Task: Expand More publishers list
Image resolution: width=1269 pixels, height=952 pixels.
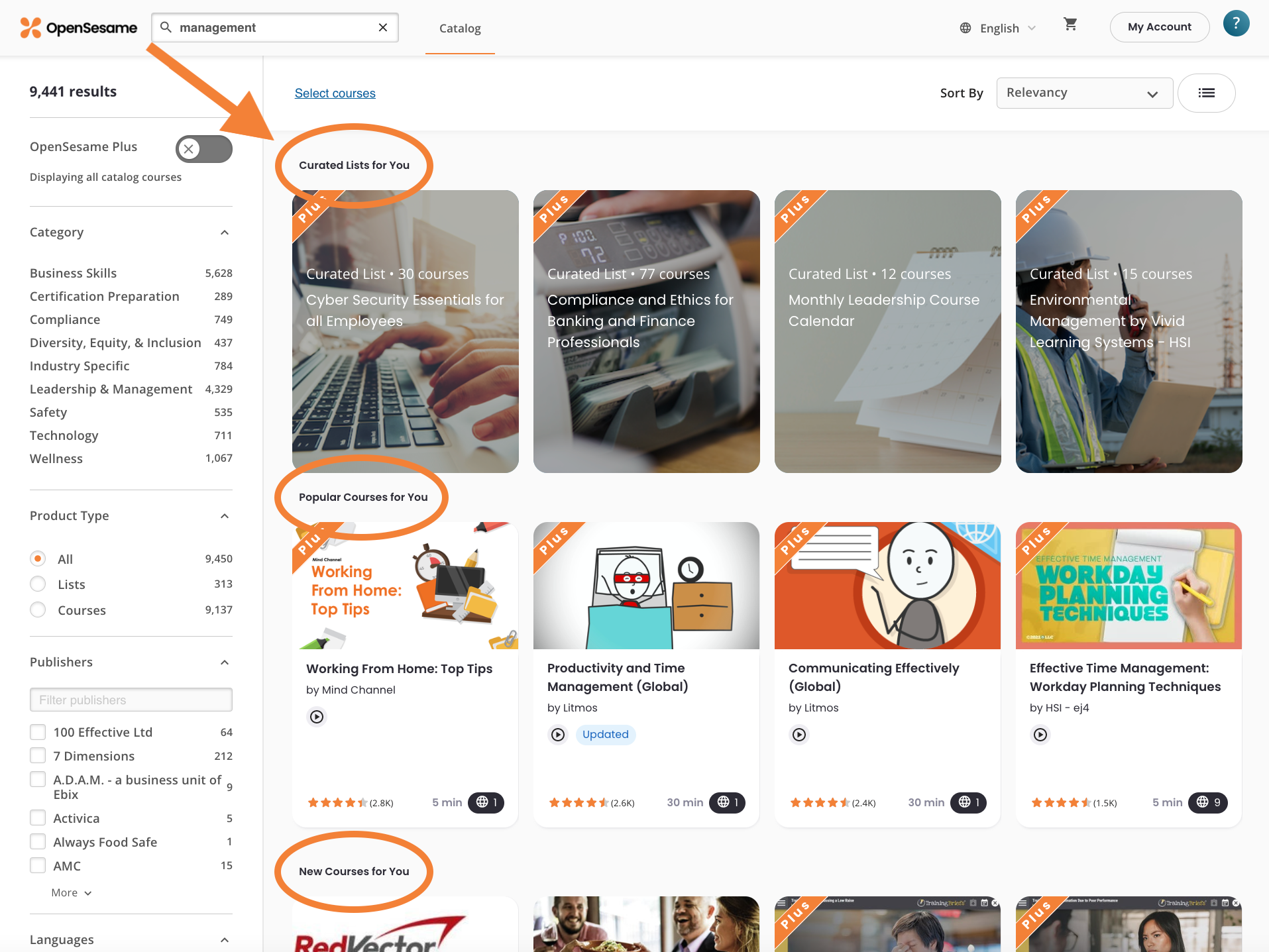Action: (x=72, y=892)
